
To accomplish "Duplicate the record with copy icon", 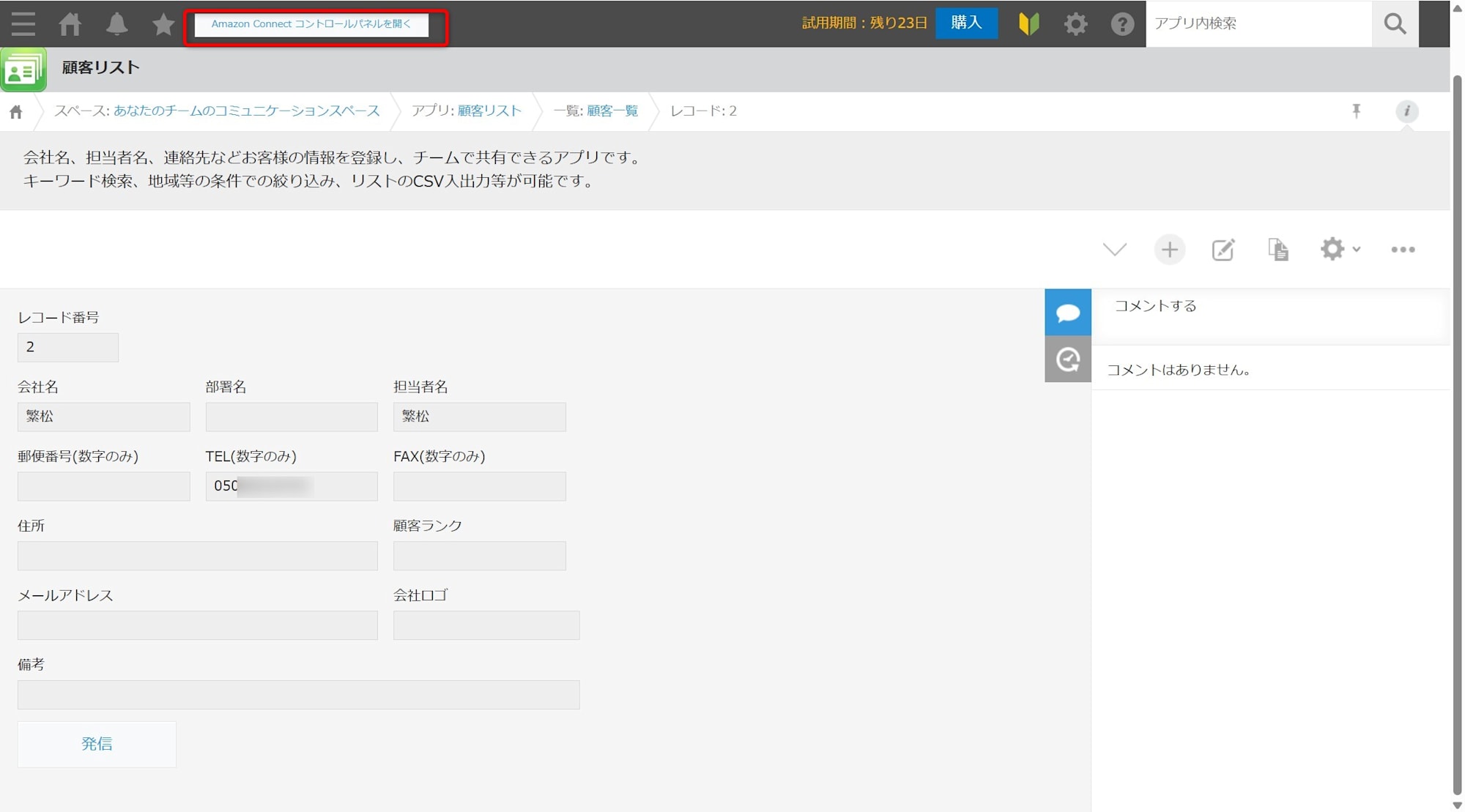I will 1277,250.
